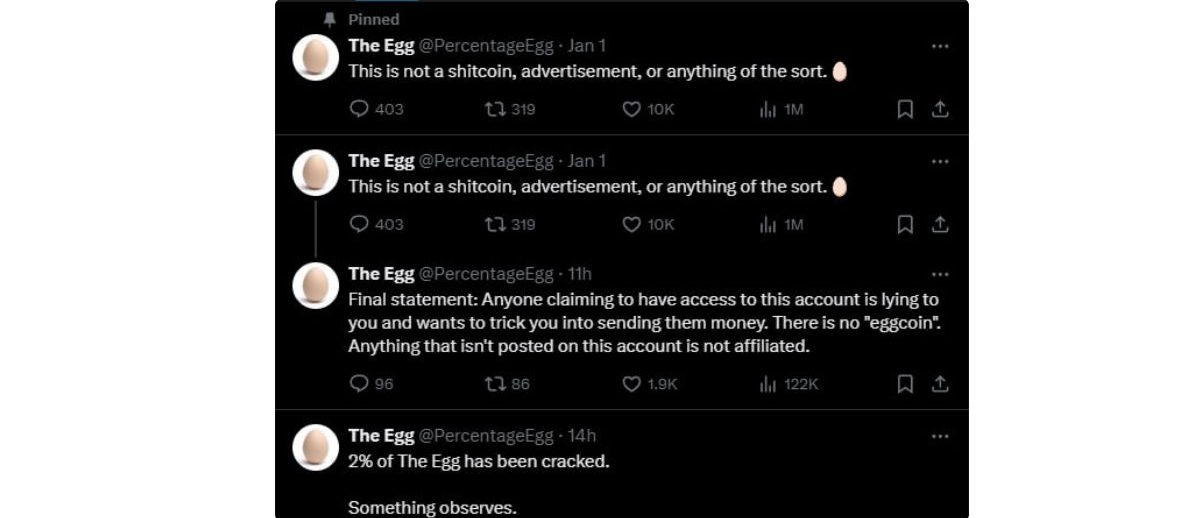View analytics of pinned 1M views tweet
Image resolution: width=1200 pixels, height=518 pixels.
click(768, 110)
